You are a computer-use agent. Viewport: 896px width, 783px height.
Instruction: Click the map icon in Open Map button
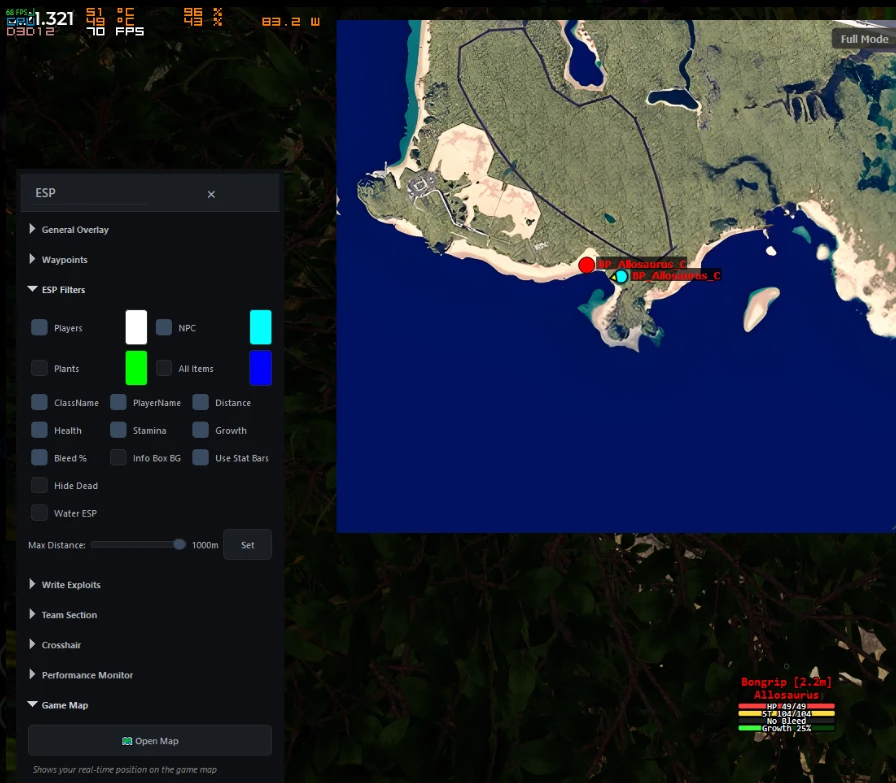pyautogui.click(x=127, y=741)
